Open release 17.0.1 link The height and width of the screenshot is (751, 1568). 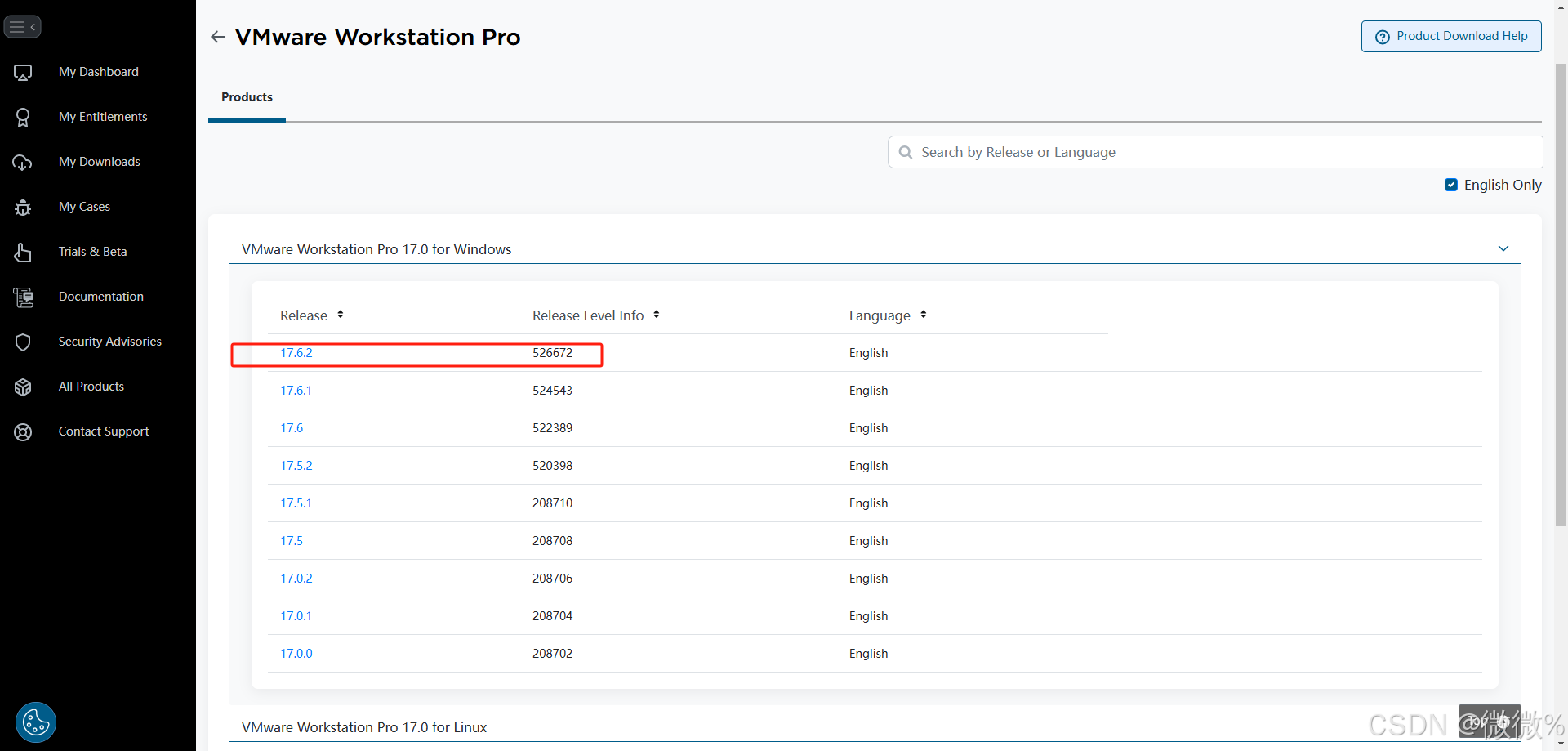pos(296,616)
